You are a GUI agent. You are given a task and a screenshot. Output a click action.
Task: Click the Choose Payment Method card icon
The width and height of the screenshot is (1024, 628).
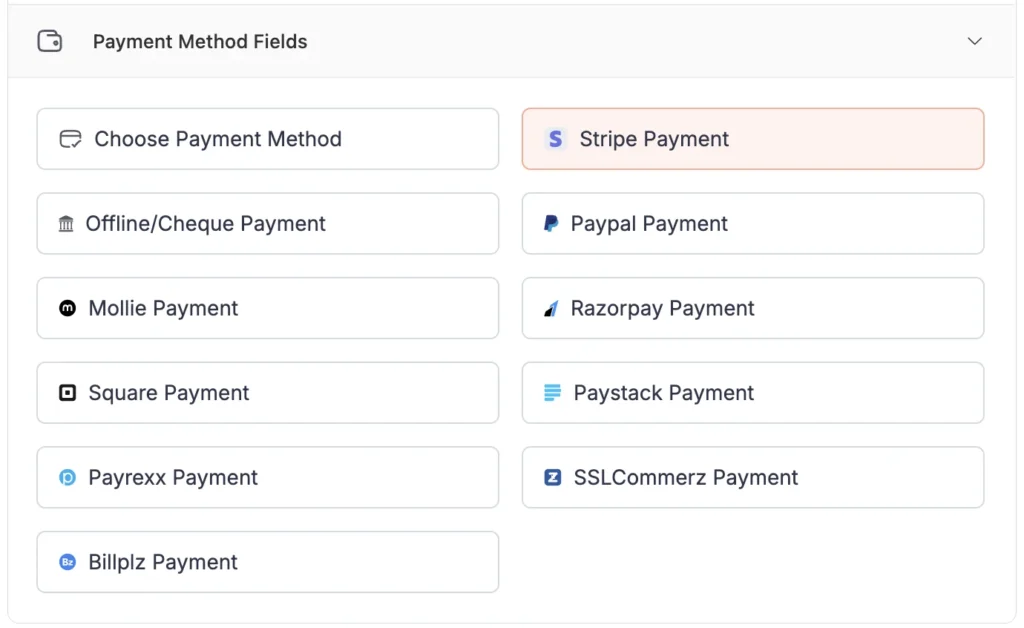point(71,139)
